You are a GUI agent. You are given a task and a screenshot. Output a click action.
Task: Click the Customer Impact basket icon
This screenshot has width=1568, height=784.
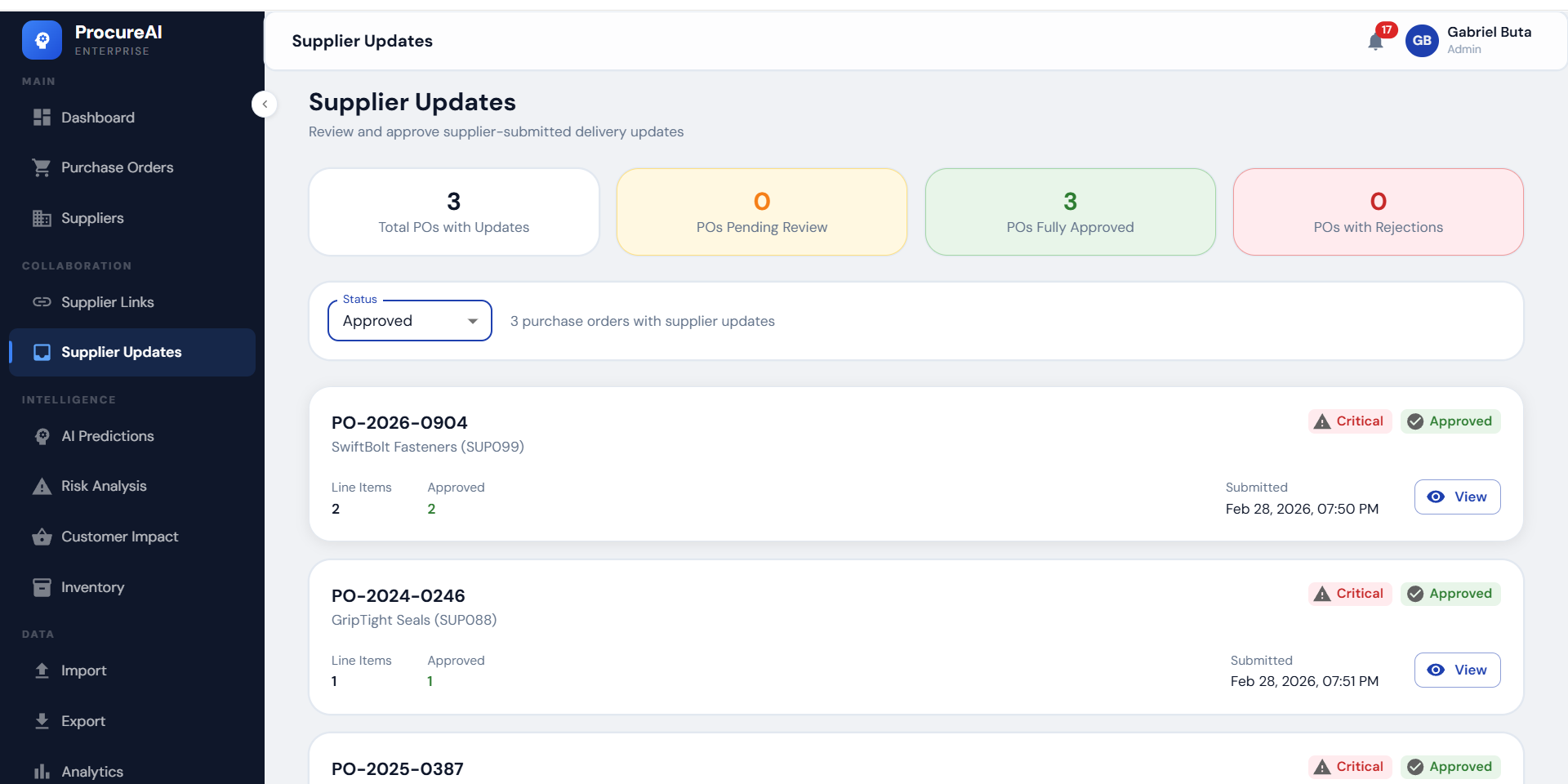[42, 537]
